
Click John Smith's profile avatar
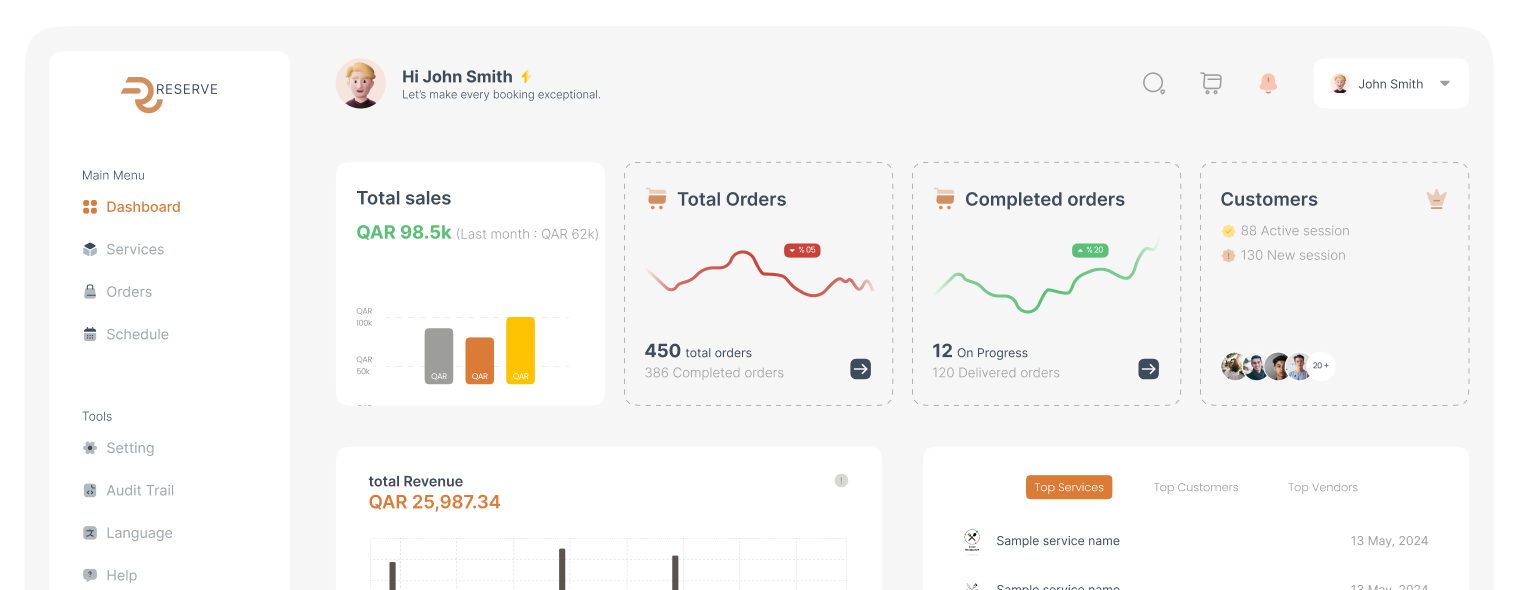point(360,83)
